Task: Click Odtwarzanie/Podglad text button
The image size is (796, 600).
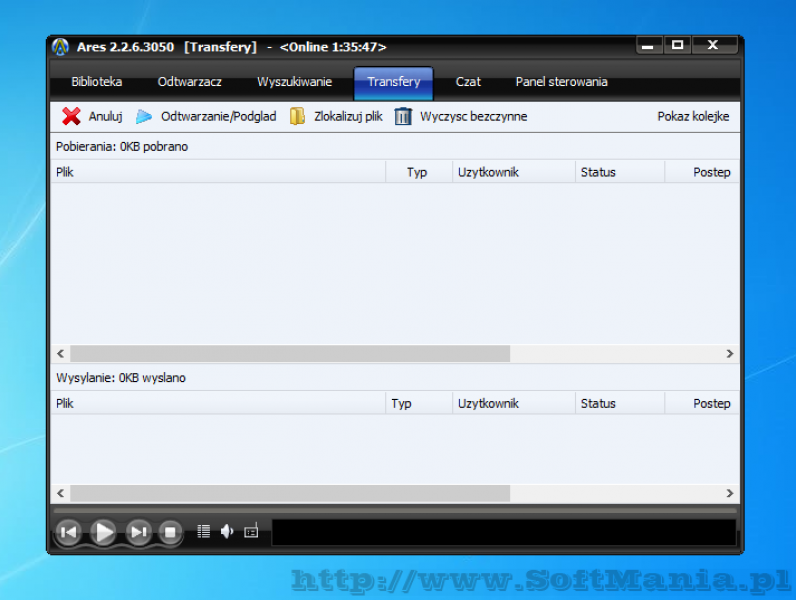Action: (218, 117)
